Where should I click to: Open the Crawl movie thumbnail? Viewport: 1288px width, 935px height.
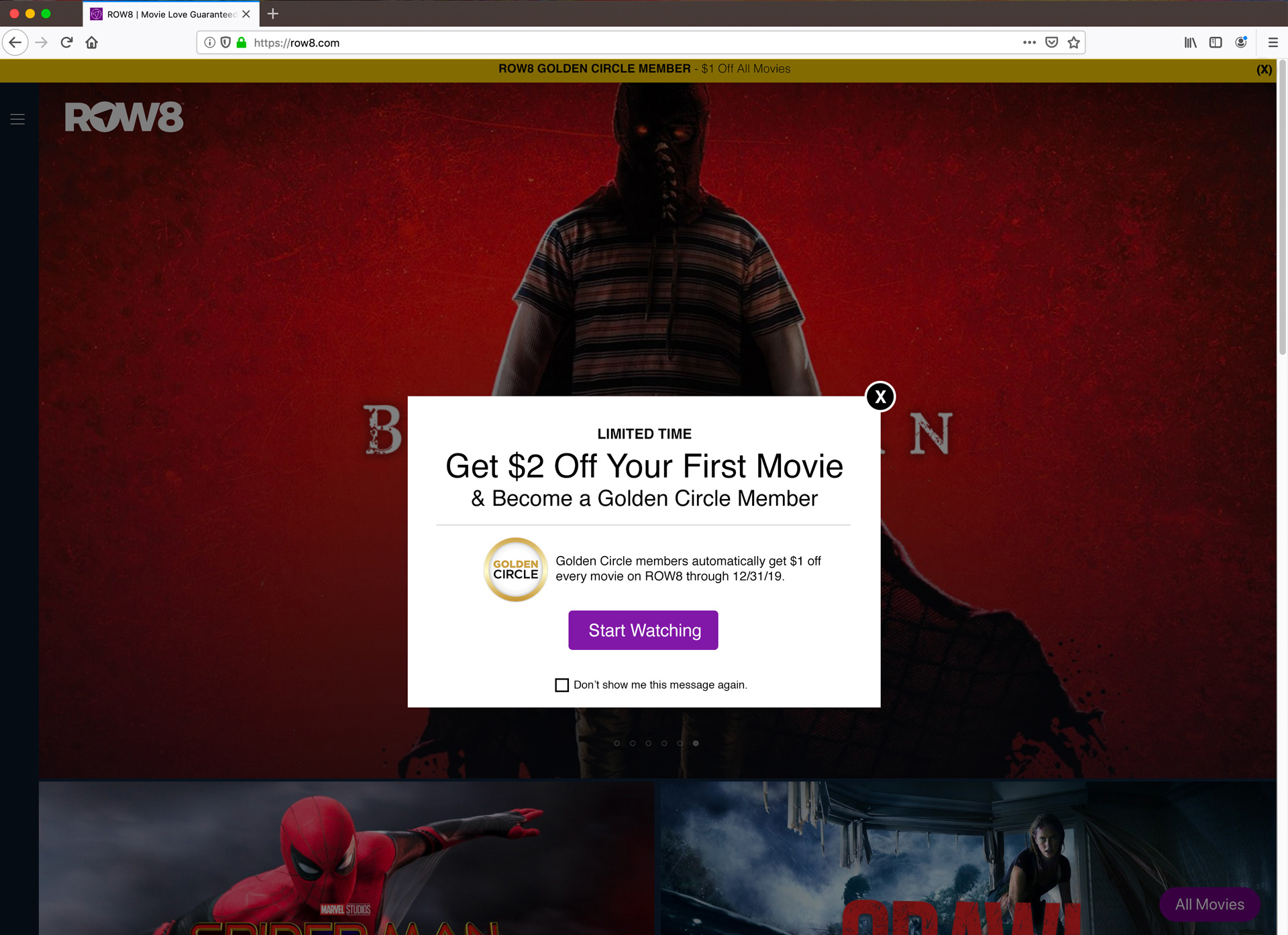point(968,858)
